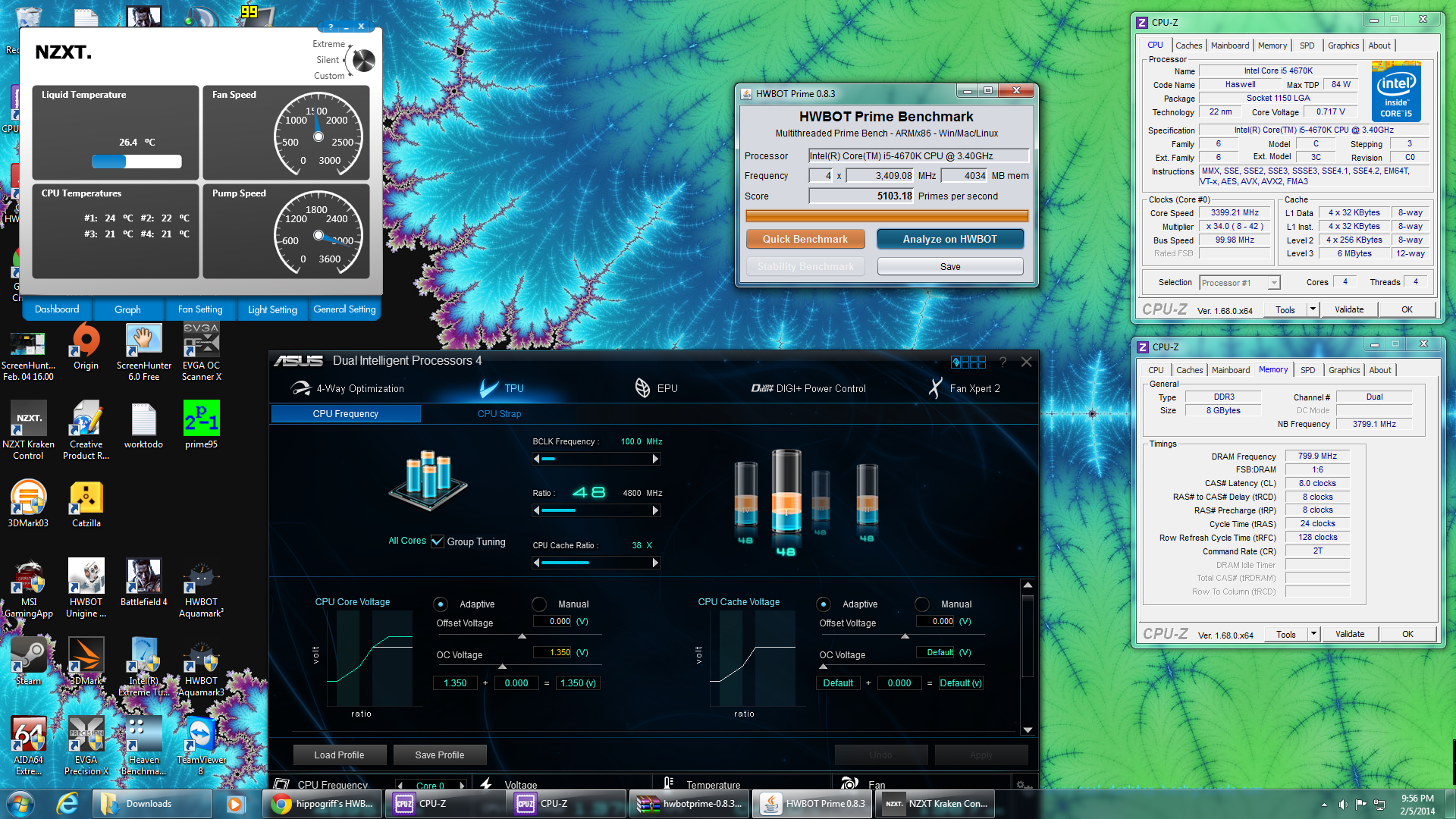Open EVGA OC Scanner X shortcut

[202, 352]
